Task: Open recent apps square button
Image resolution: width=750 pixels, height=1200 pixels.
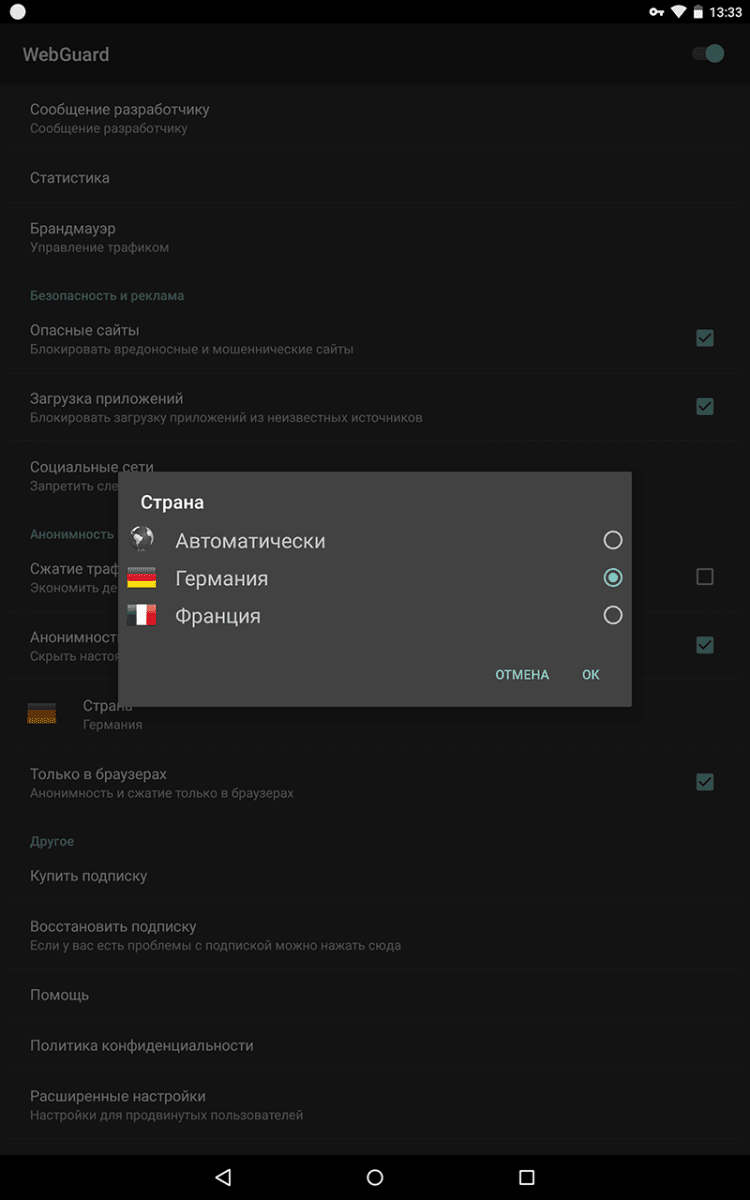Action: coord(527,1177)
